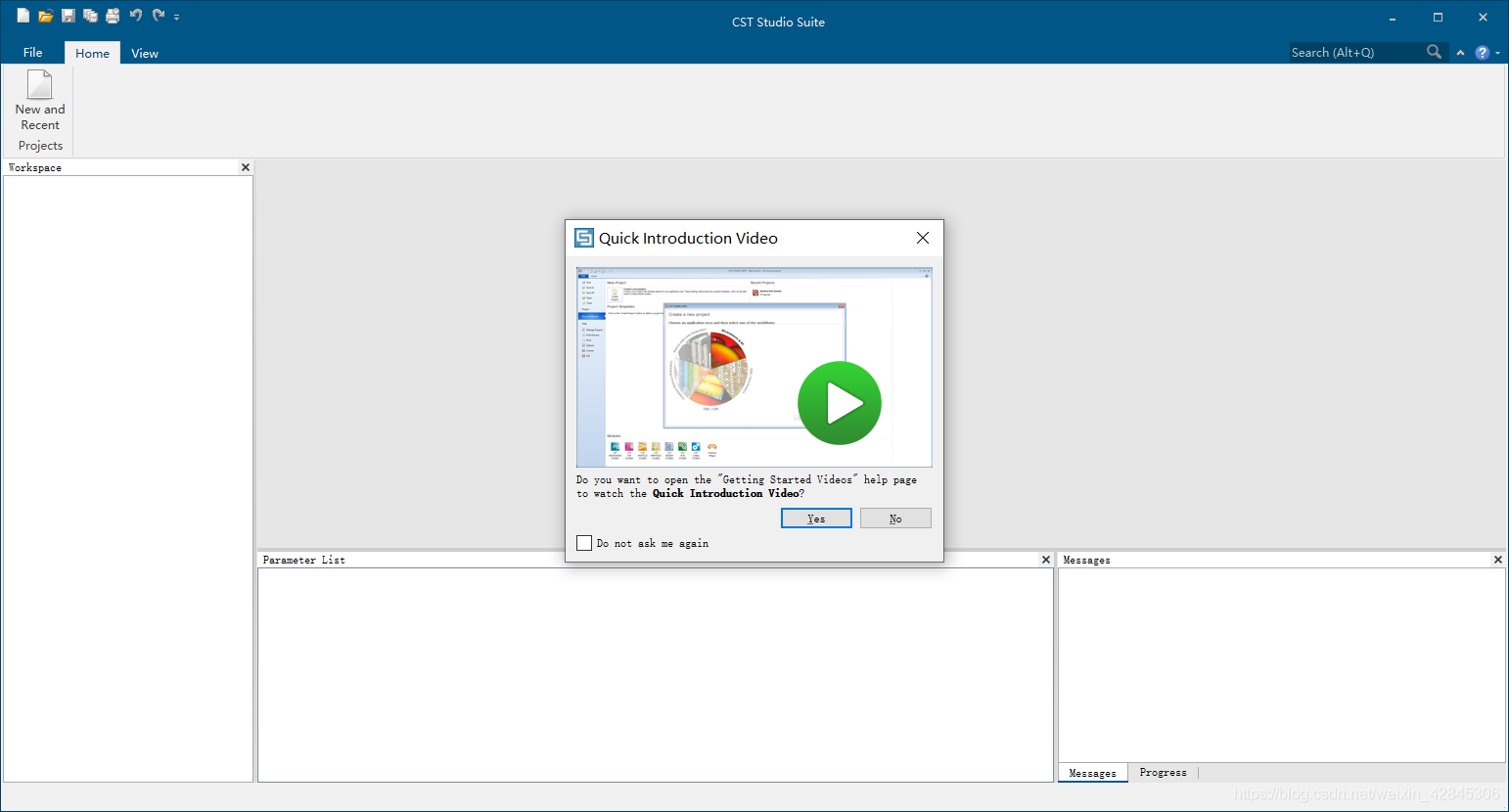Screen dimensions: 1509x812
Task: Switch to the Messages tab
Action: 1093,773
